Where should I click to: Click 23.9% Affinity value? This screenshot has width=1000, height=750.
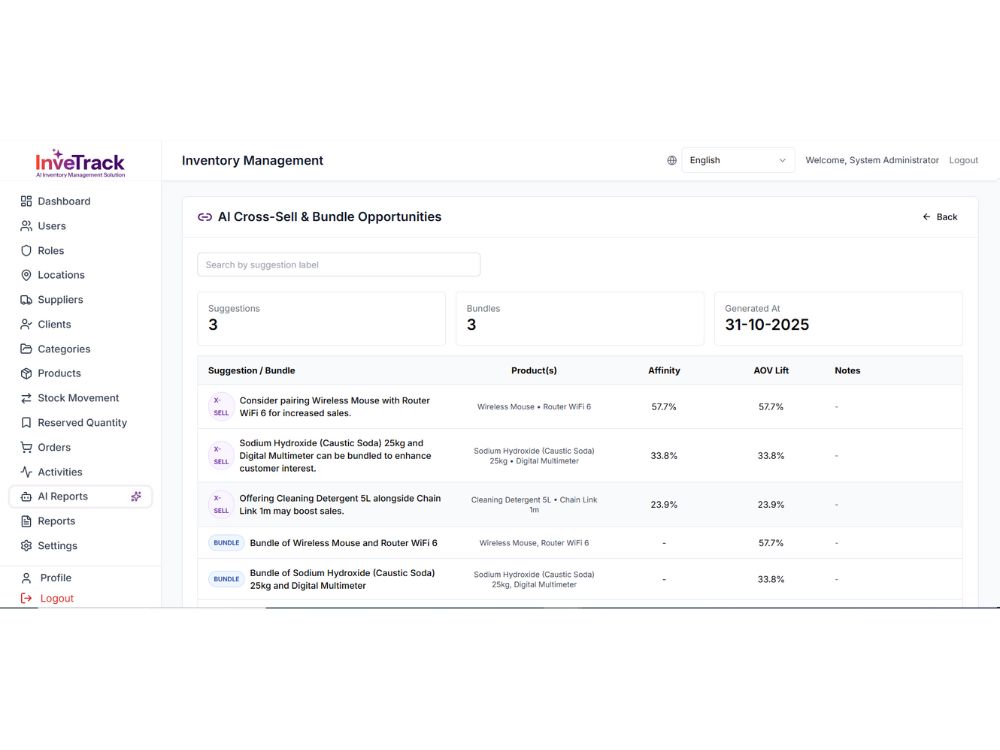click(x=664, y=504)
